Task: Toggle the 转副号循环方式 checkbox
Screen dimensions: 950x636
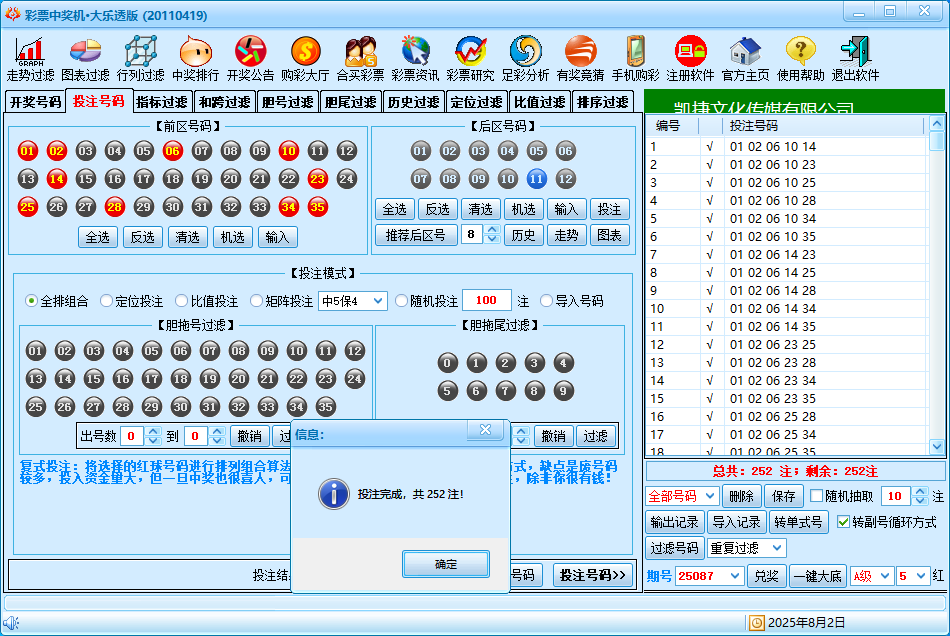Action: (x=843, y=522)
